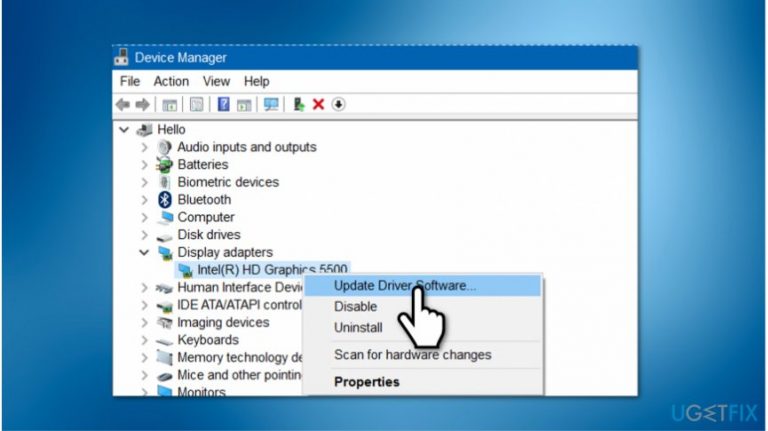
Task: Click the blue Help question-mark icon
Action: (223, 104)
